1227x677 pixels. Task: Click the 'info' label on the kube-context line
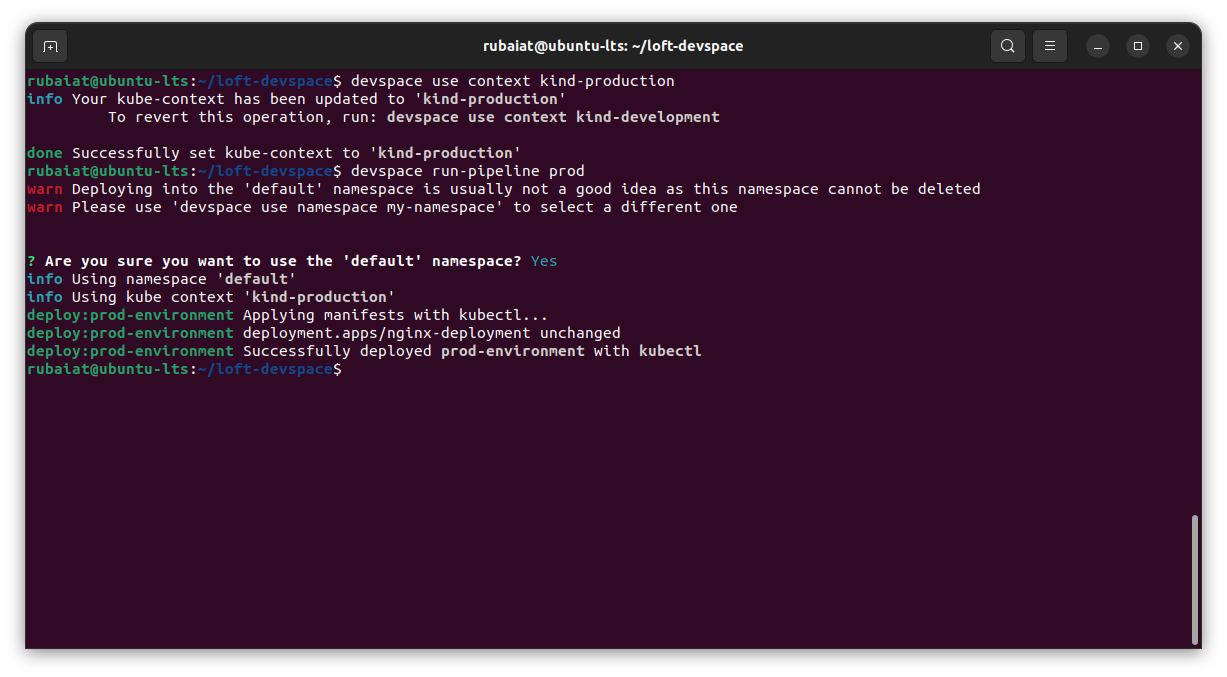44,98
